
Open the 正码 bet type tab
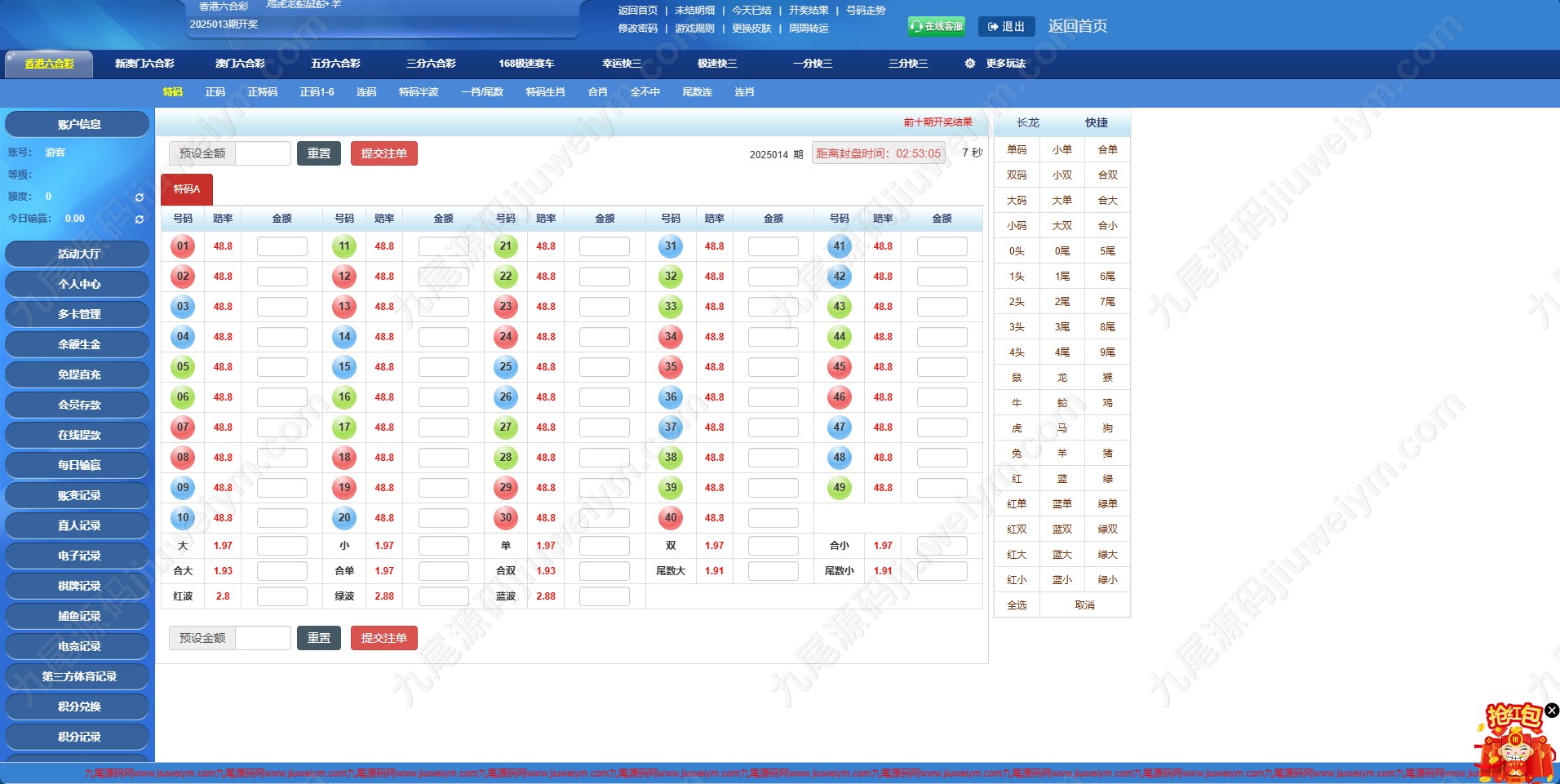[215, 92]
